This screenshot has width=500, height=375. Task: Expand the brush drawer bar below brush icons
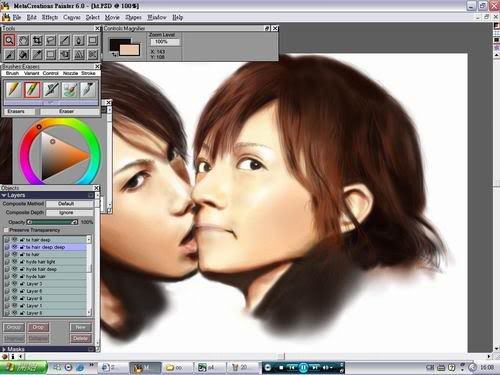pos(51,102)
